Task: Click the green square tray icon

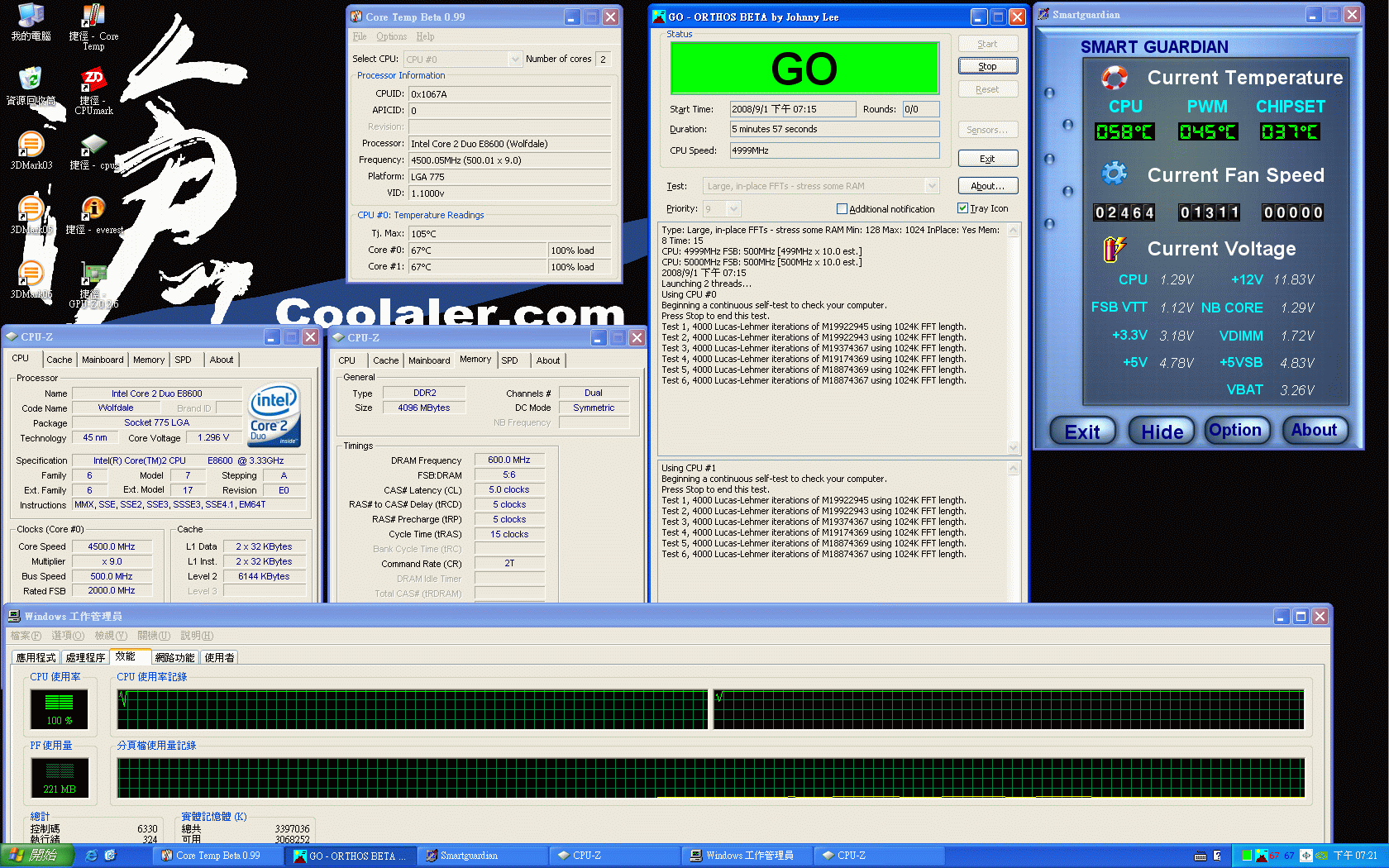Action: [1247, 856]
